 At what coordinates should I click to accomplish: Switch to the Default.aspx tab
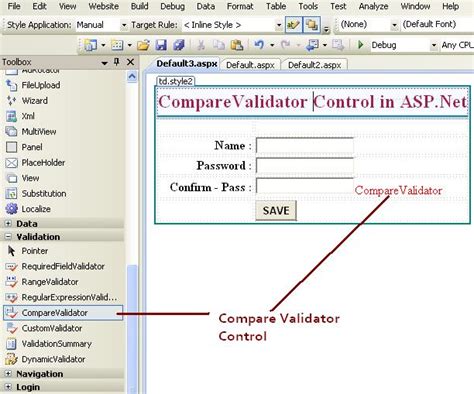(250, 65)
